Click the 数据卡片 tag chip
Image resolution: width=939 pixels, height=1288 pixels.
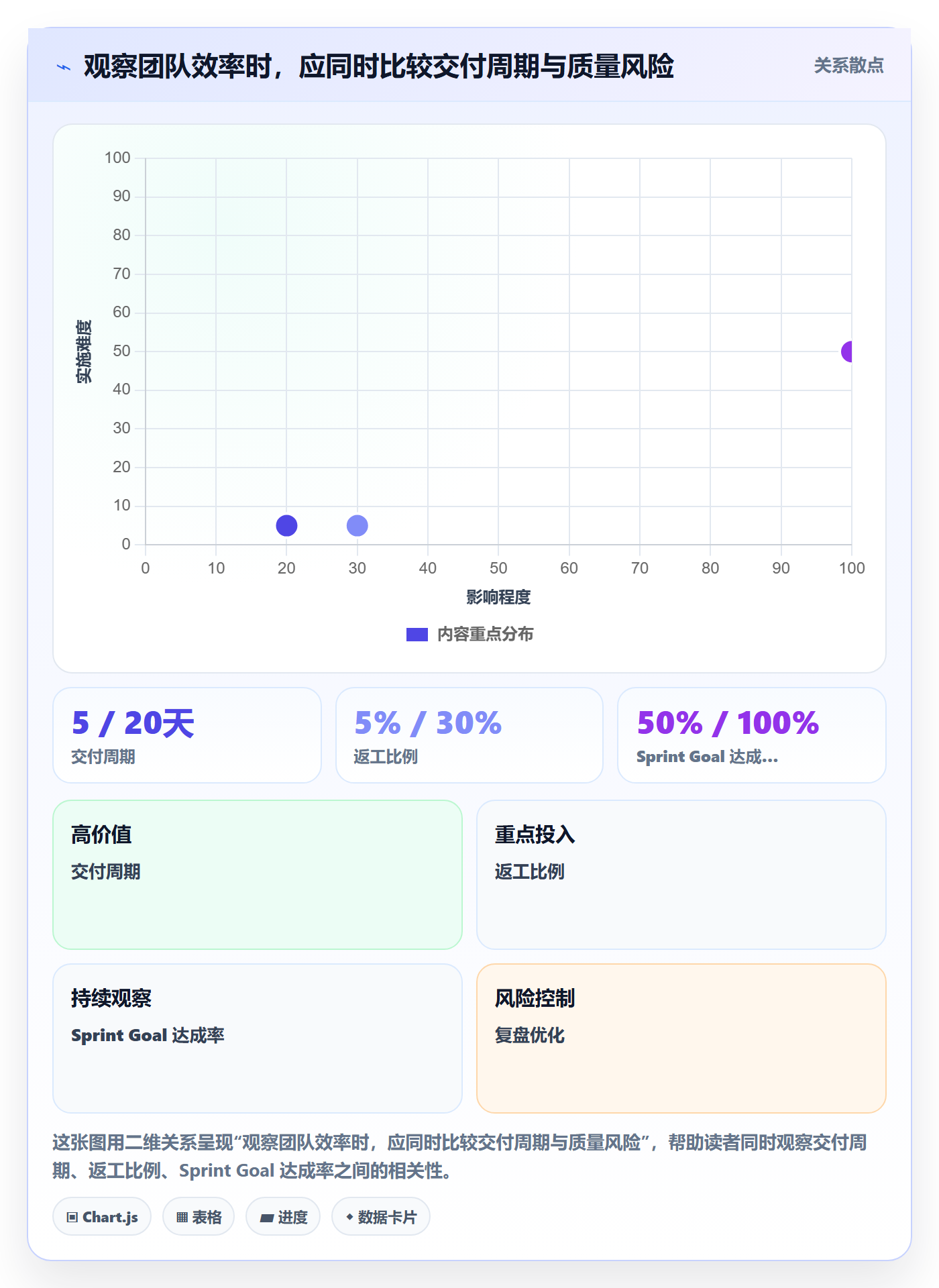(x=381, y=1217)
